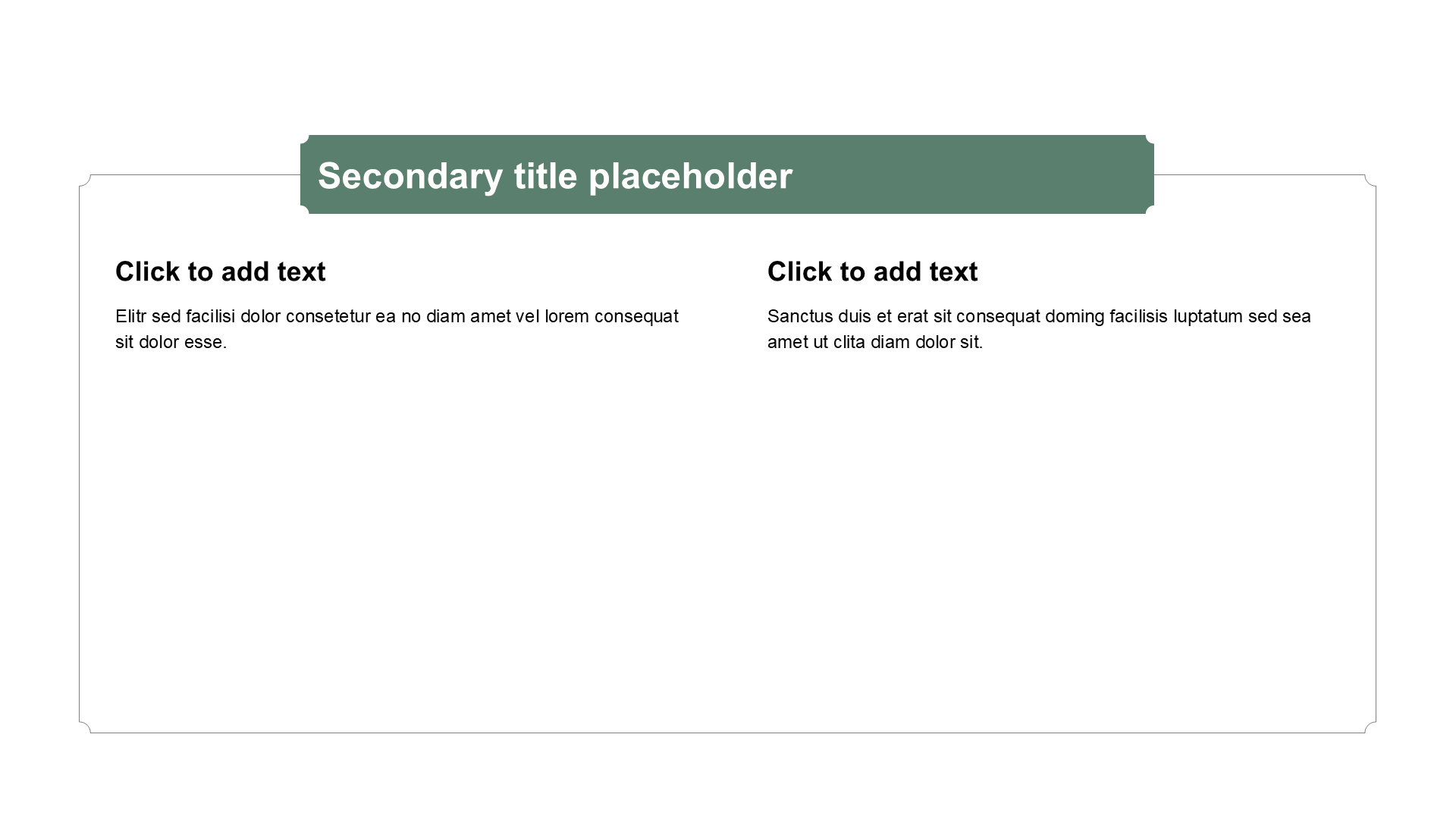Click the green banner's bottom-right corner notch

1150,209
